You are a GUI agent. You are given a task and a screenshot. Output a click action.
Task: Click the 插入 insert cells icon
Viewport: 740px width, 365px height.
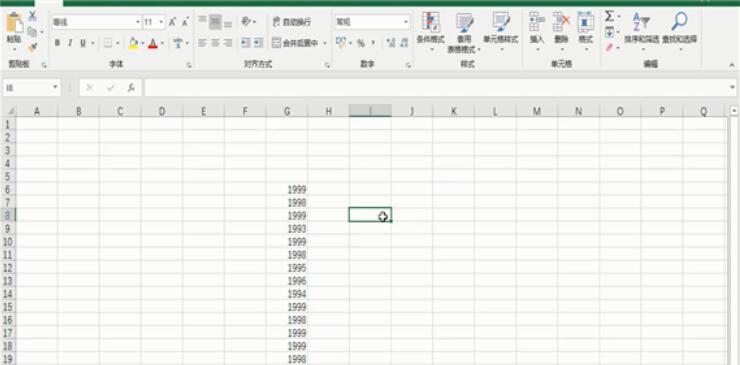pyautogui.click(x=537, y=22)
